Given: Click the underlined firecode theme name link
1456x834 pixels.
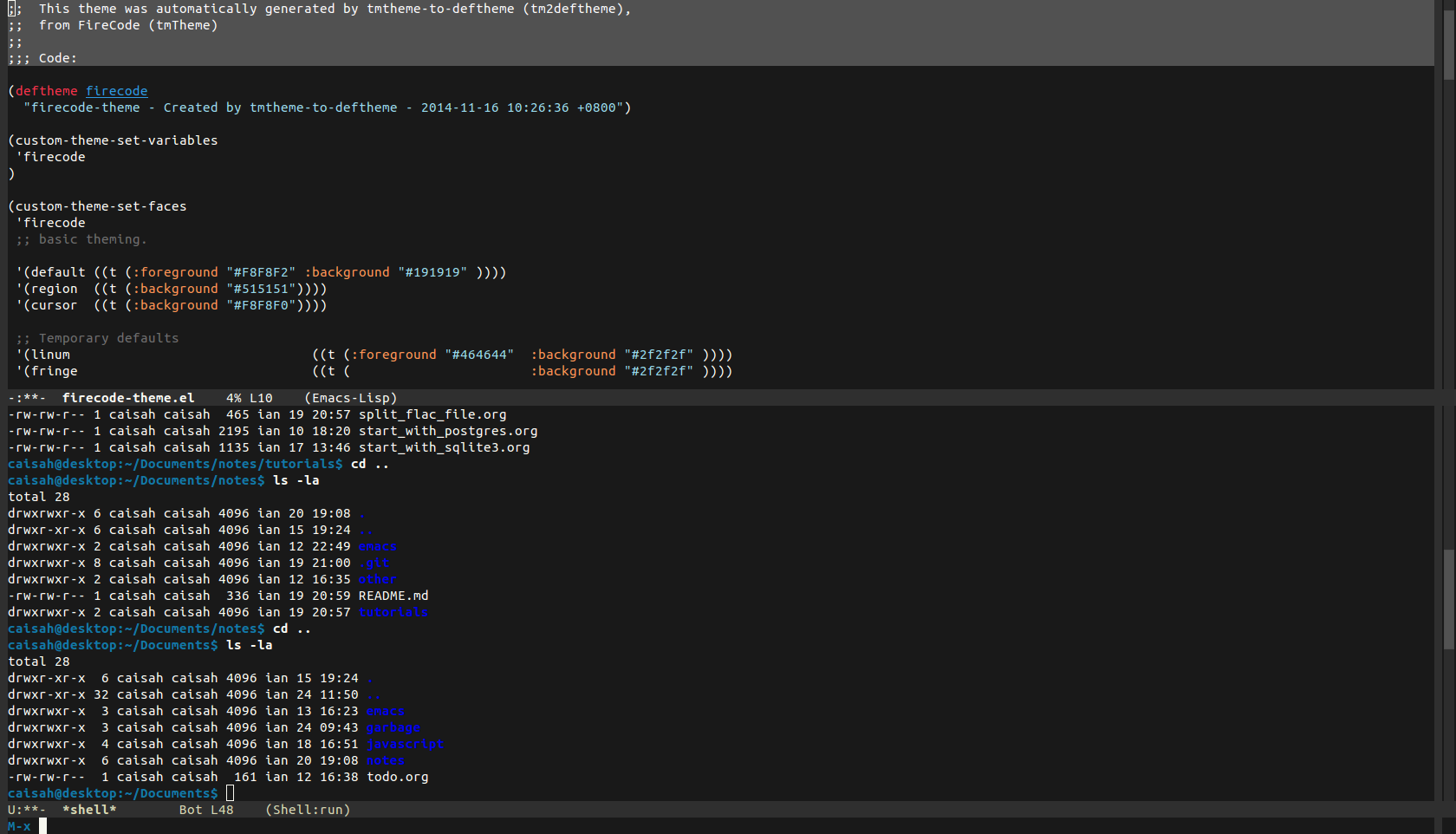Looking at the screenshot, I should [116, 91].
